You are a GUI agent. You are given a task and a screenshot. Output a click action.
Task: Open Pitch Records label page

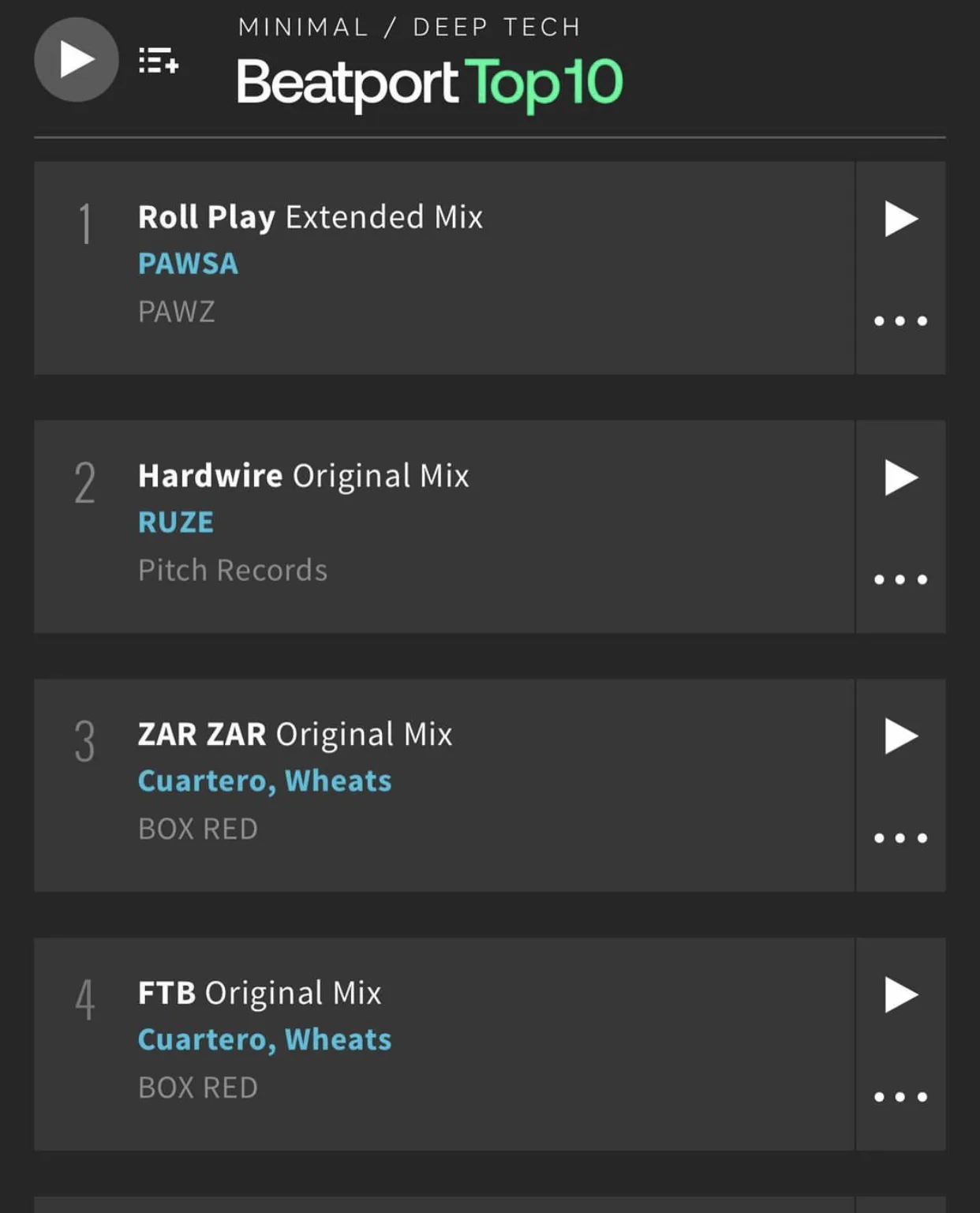[x=233, y=570]
